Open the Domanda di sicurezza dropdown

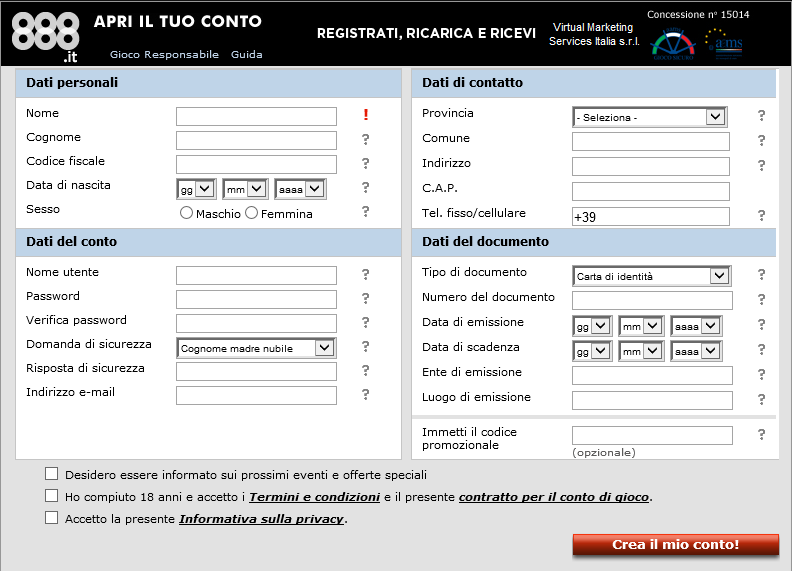pos(257,348)
